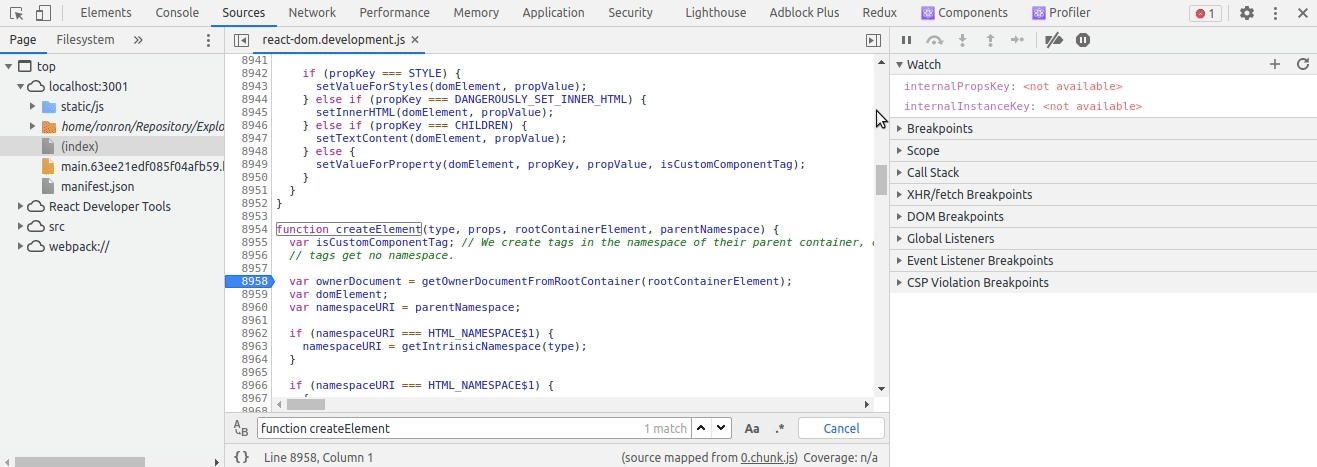1317x467 pixels.
Task: Pause script execution
Action: click(x=906, y=40)
